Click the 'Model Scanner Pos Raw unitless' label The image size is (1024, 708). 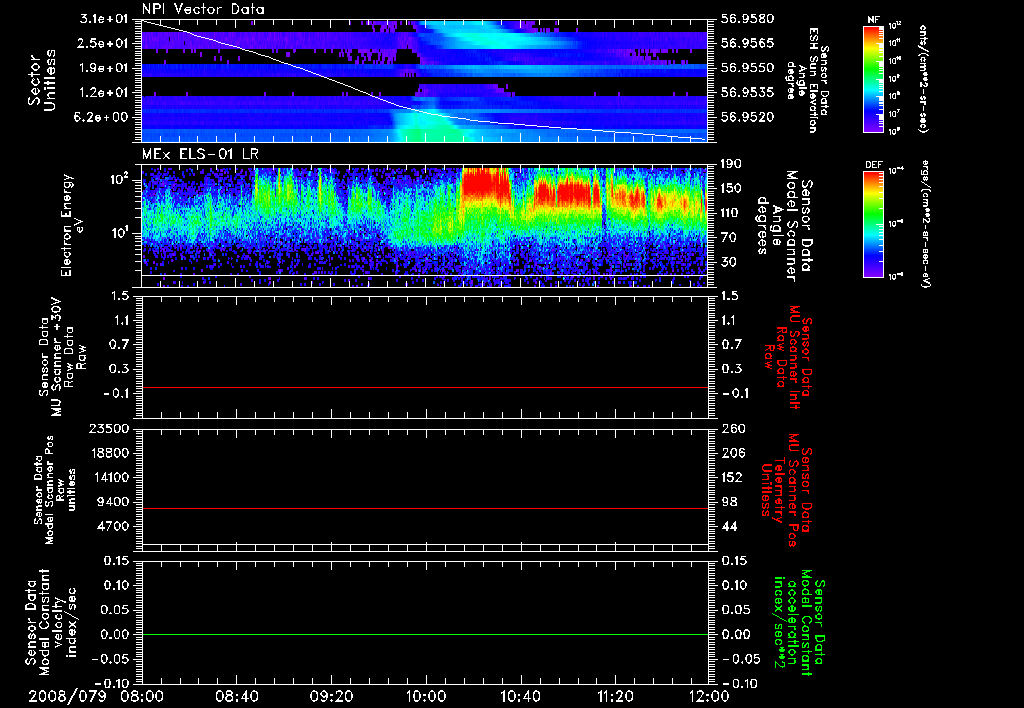[x=56, y=490]
